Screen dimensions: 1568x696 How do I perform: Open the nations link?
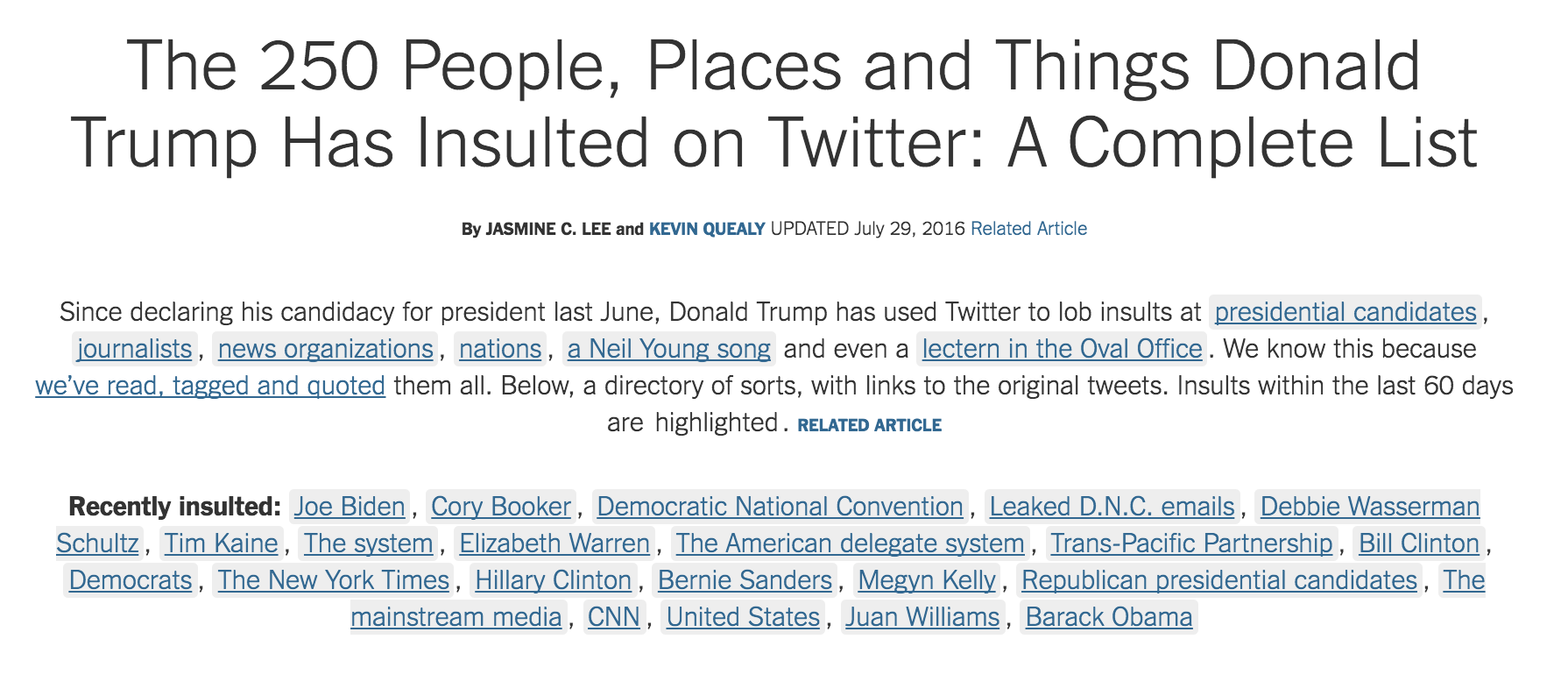point(500,349)
